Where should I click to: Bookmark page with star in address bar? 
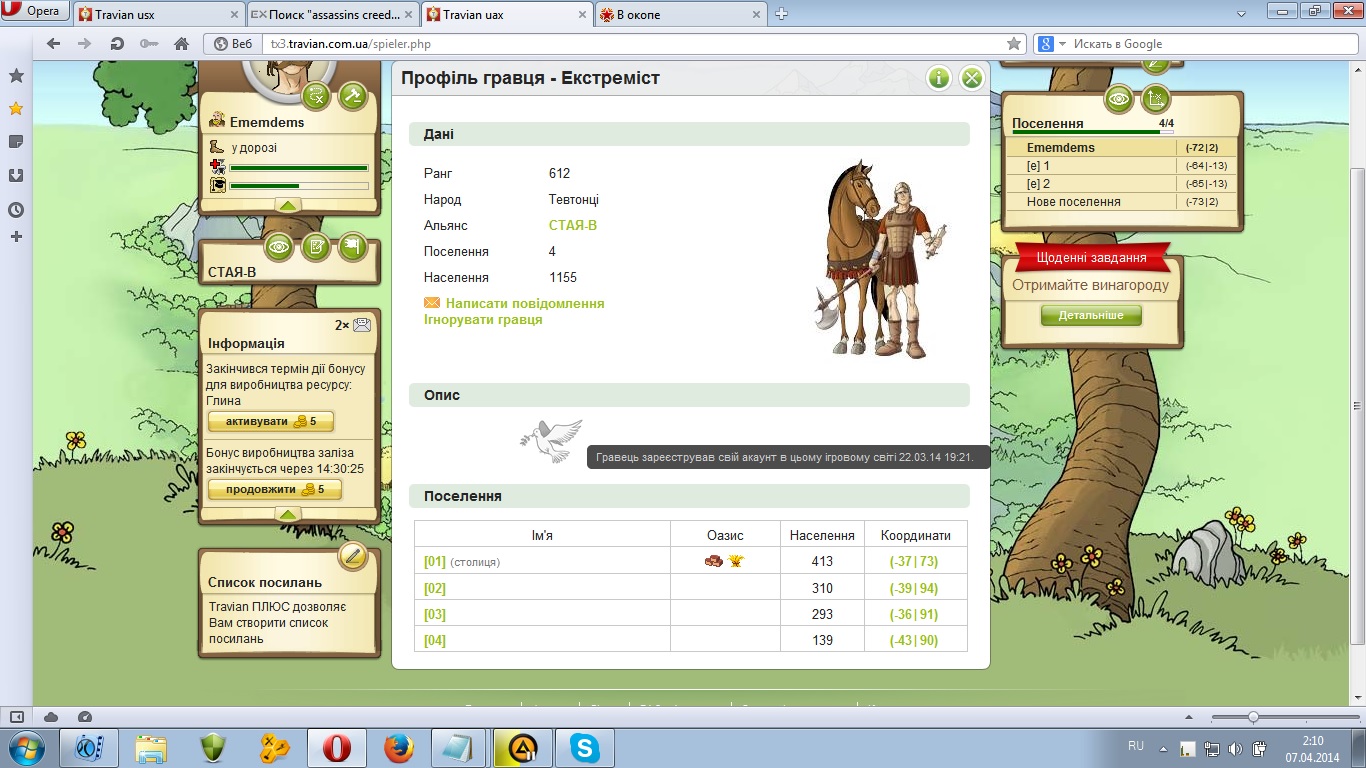click(1014, 44)
